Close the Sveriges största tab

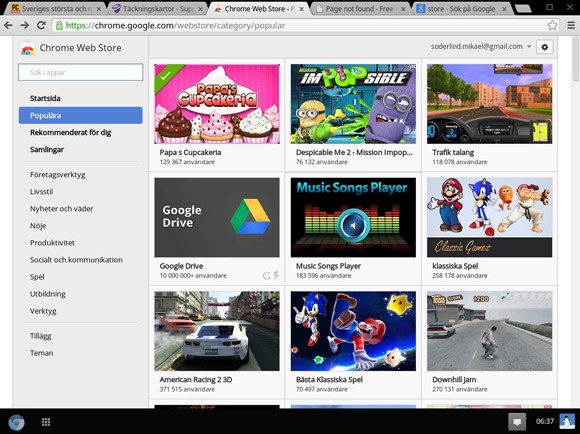pyautogui.click(x=99, y=9)
